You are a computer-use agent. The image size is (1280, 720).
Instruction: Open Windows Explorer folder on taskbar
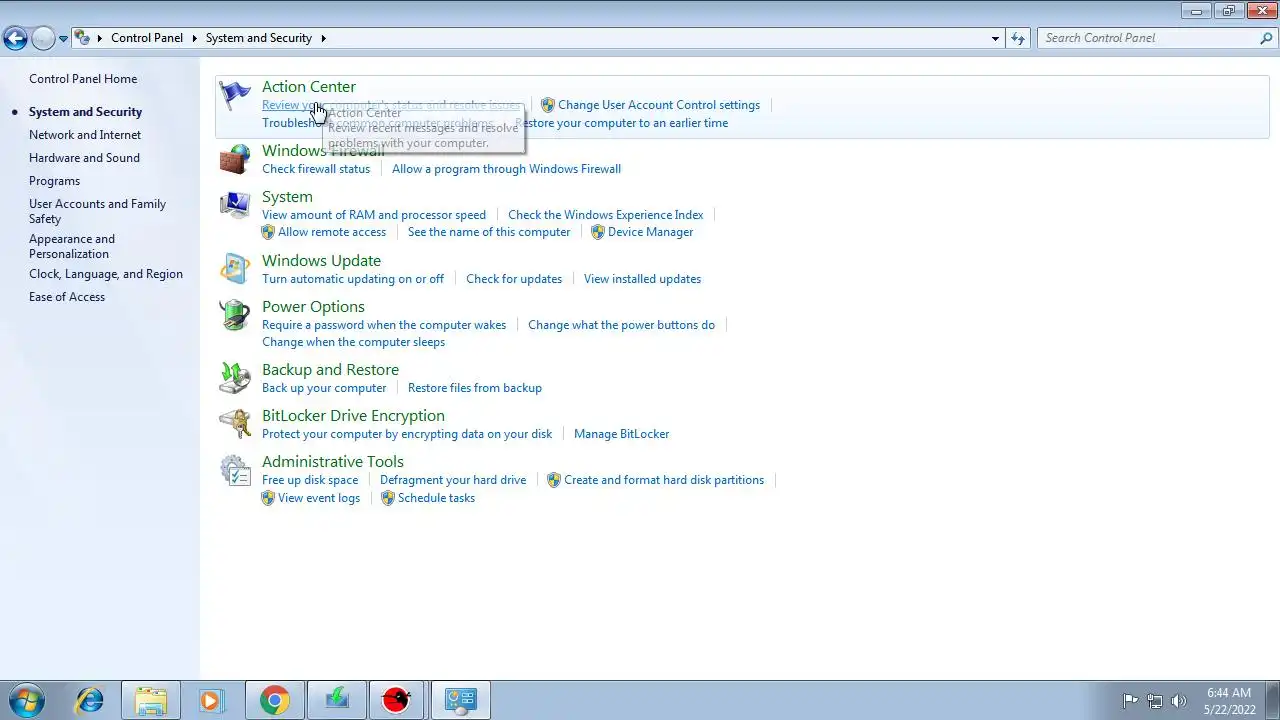tap(151, 700)
